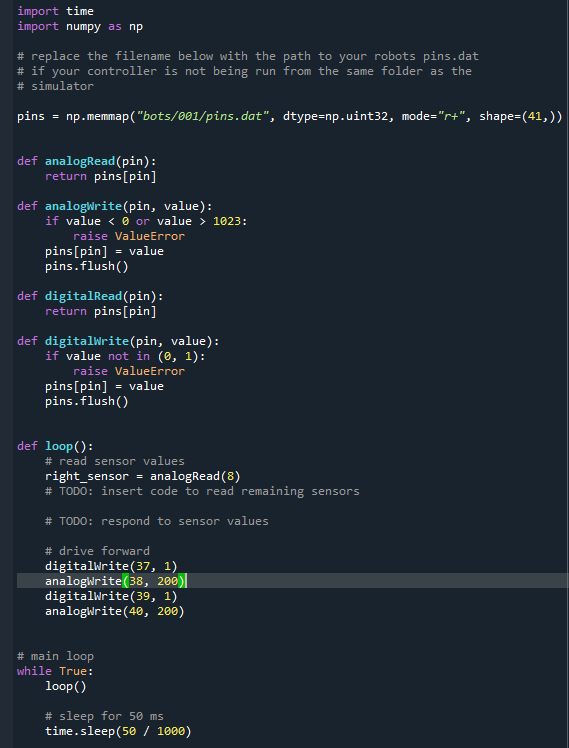Click the value 1023 in condition
This screenshot has width=569, height=748.
(227, 221)
